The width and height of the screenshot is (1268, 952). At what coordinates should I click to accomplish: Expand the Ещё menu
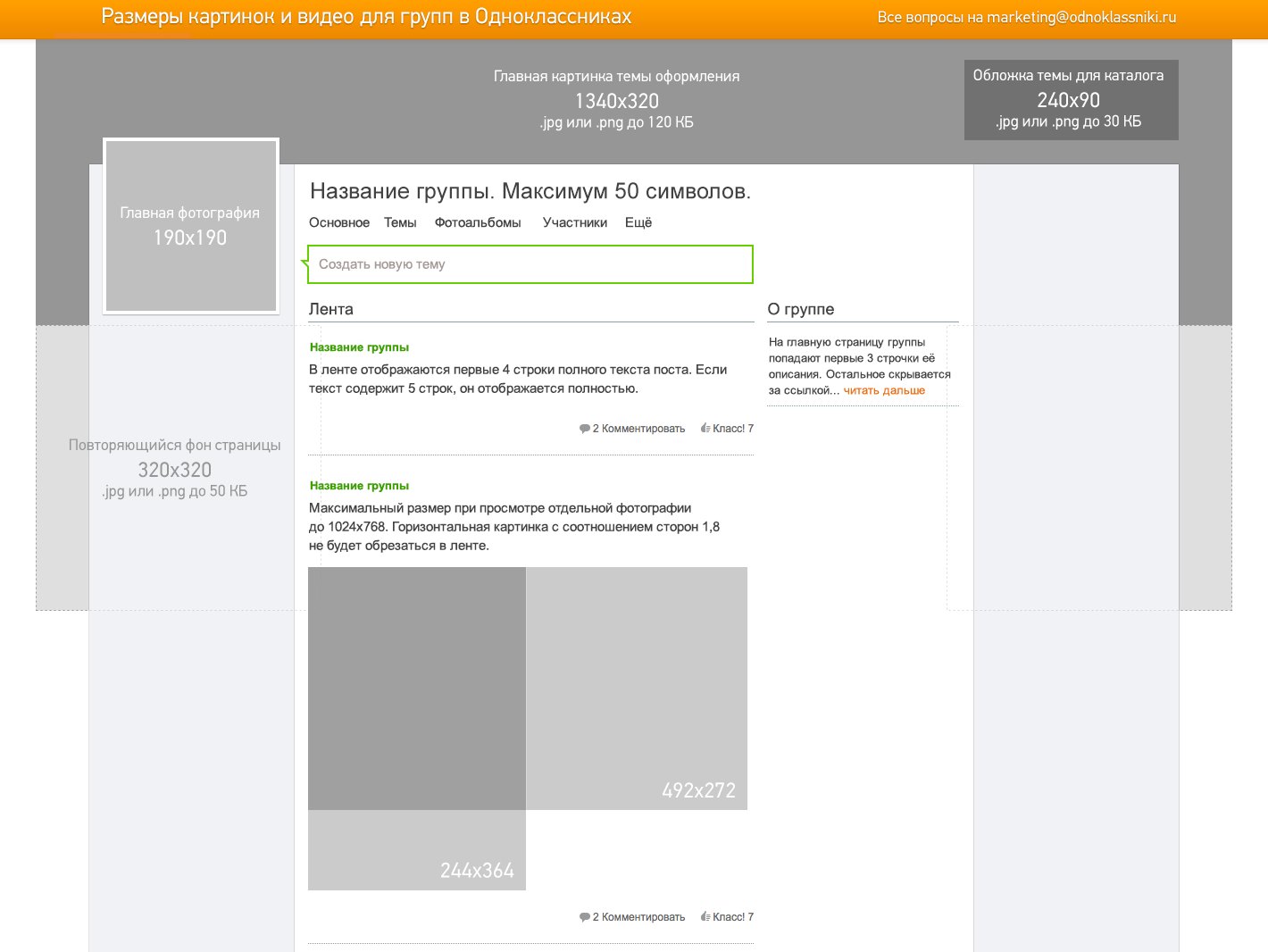[638, 222]
